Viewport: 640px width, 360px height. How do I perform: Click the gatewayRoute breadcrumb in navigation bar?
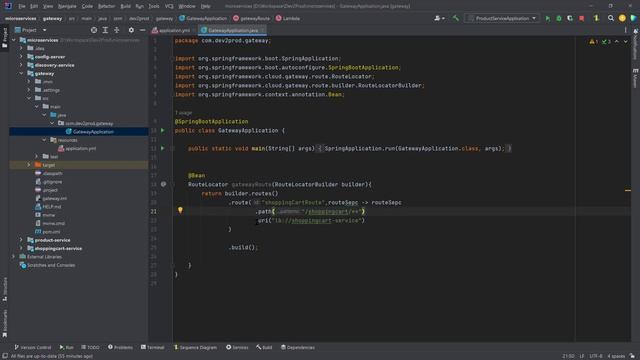[x=251, y=18]
